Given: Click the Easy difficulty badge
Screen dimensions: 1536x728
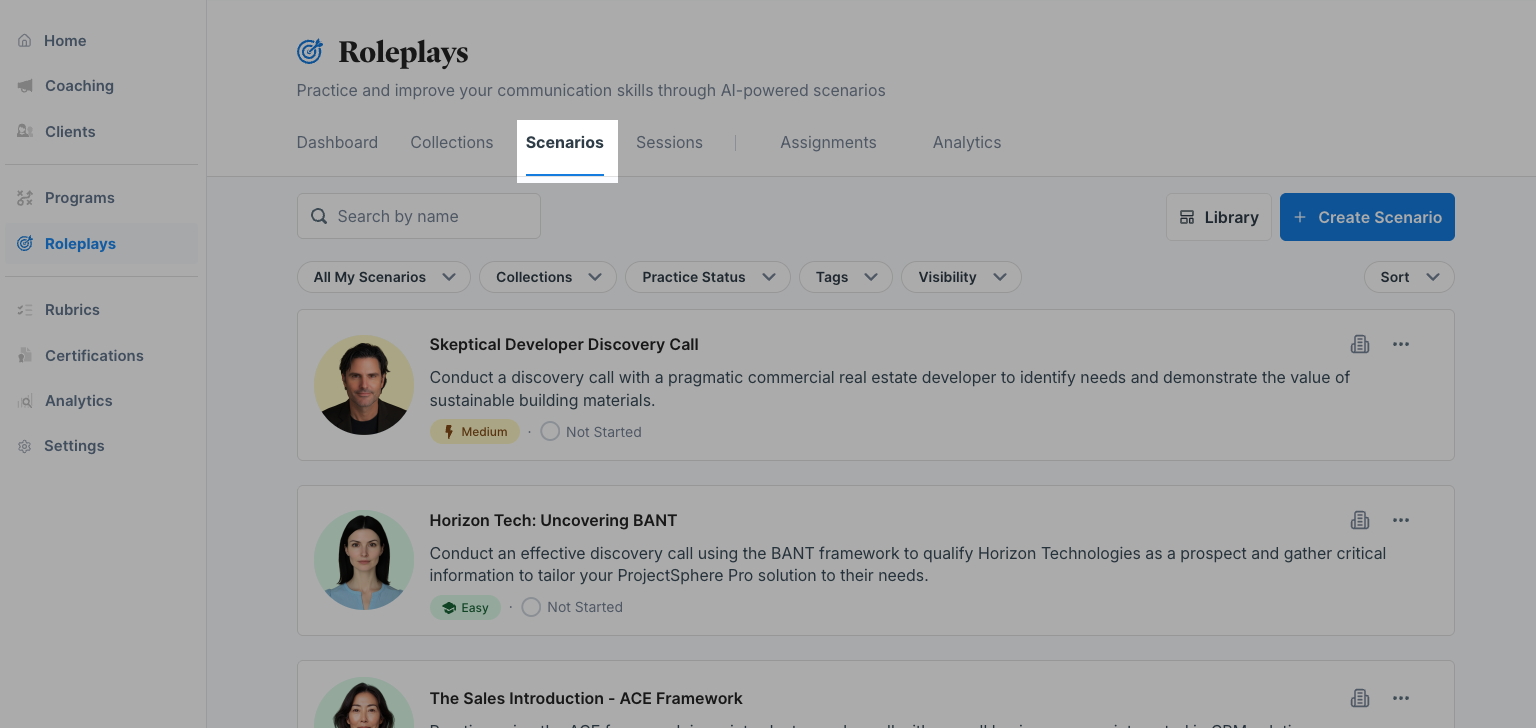Looking at the screenshot, I should coord(465,607).
